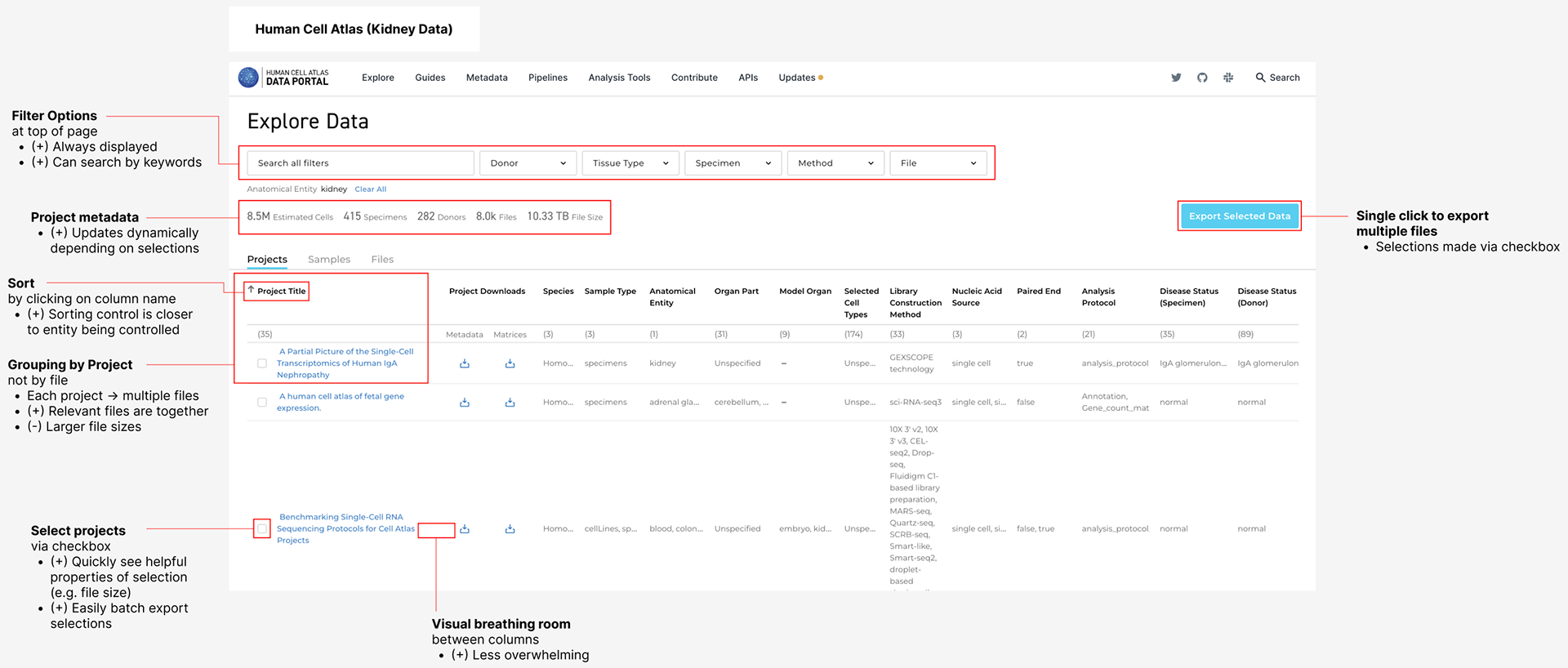1568x668 pixels.
Task: Open the APIs menu item
Action: 748,78
